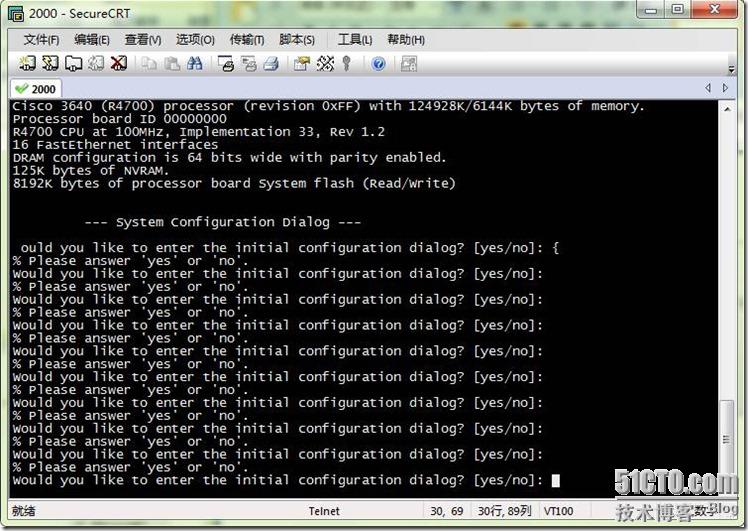Click the grayed Reconnect icon
The image size is (748, 531).
pos(96,63)
